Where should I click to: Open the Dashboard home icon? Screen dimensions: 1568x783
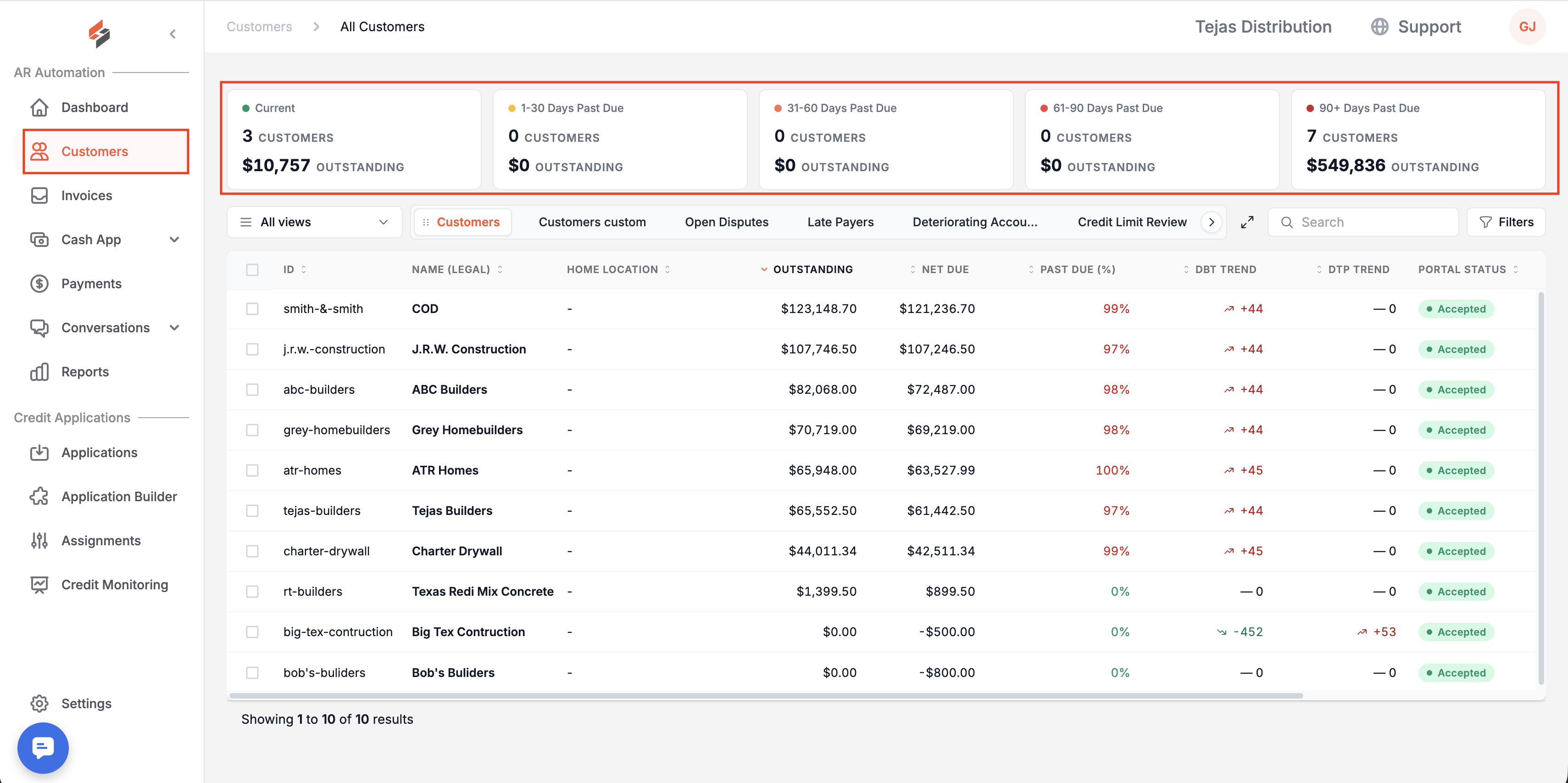(x=39, y=107)
